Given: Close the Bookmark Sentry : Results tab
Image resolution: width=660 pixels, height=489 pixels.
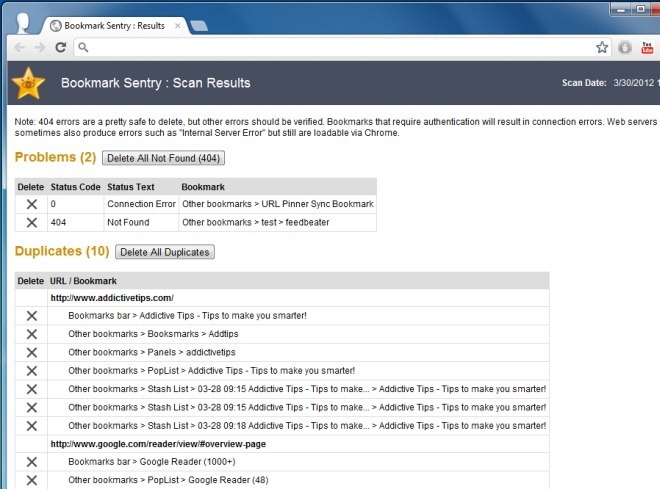Looking at the screenshot, I should click(178, 26).
